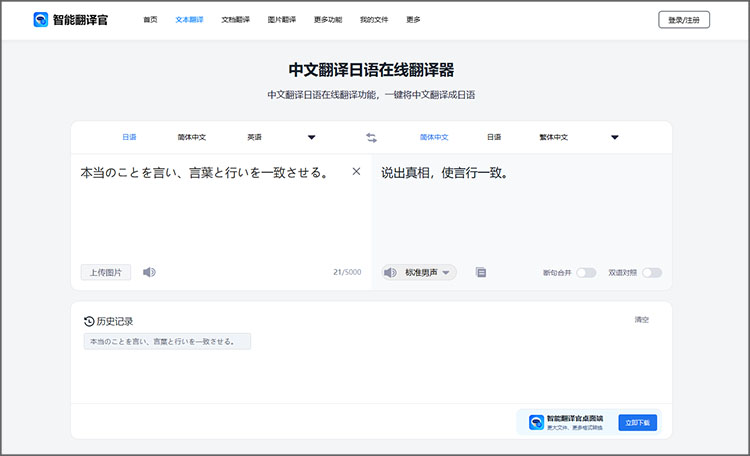The width and height of the screenshot is (750, 456).
Task: Select 简体中文 as target language
Action: pos(434,137)
